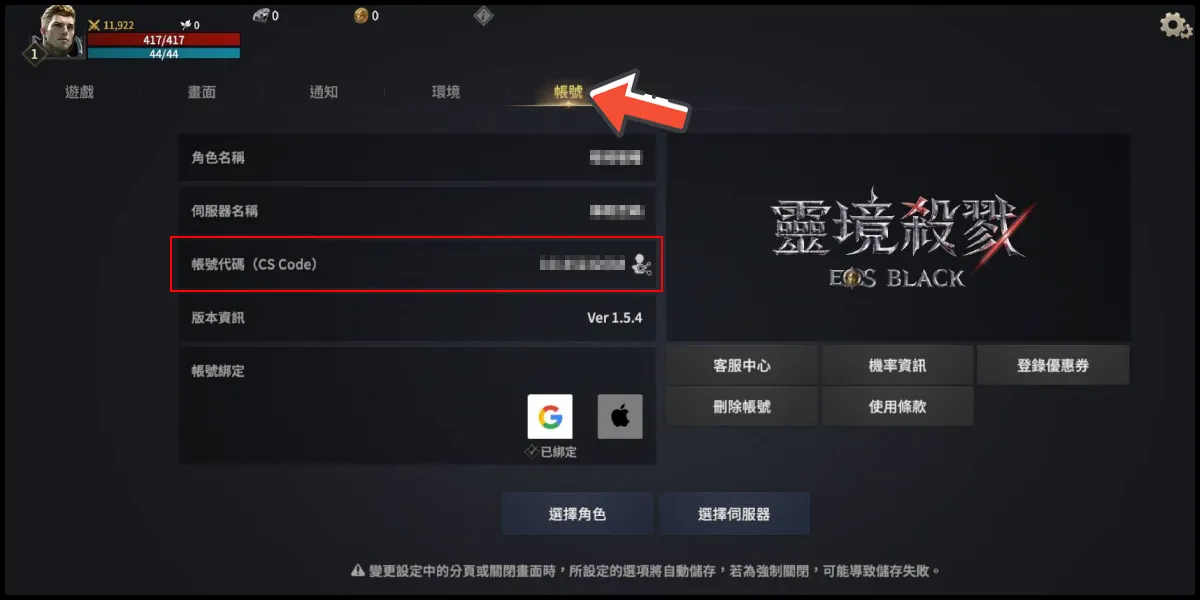This screenshot has height=600, width=1200.
Task: Click the 登錄優惠券 coupon button
Action: pyautogui.click(x=1053, y=365)
